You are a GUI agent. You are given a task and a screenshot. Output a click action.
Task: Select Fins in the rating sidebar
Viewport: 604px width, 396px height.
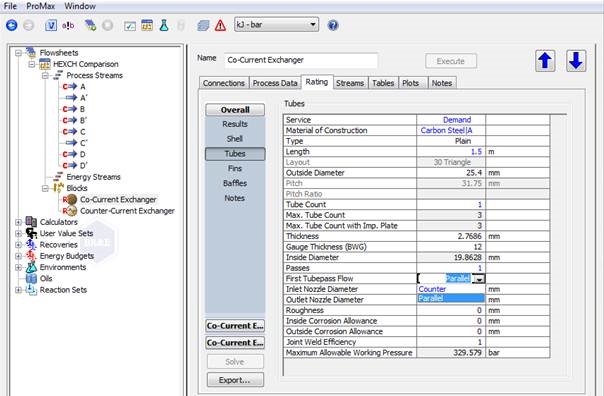(235, 168)
